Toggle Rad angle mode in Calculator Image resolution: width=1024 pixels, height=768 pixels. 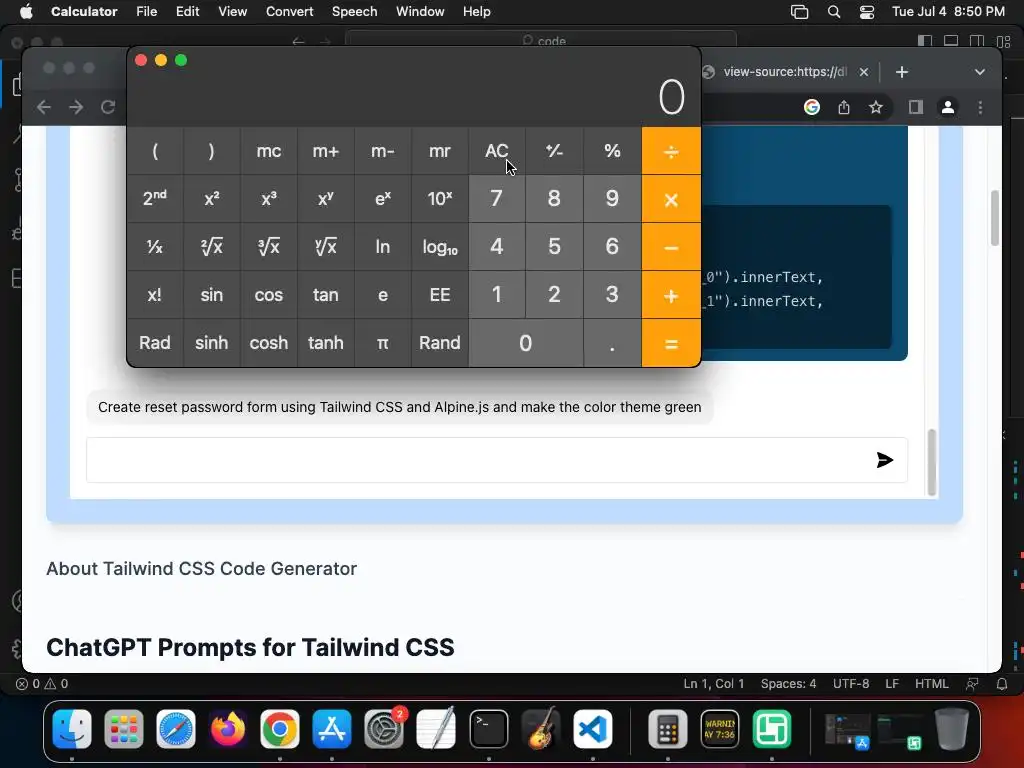[x=155, y=343]
